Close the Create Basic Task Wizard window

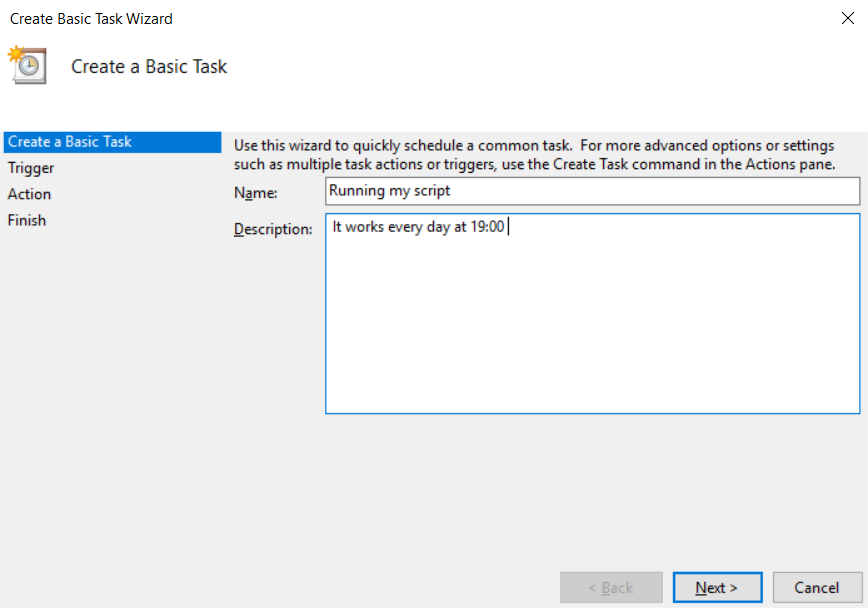point(847,18)
